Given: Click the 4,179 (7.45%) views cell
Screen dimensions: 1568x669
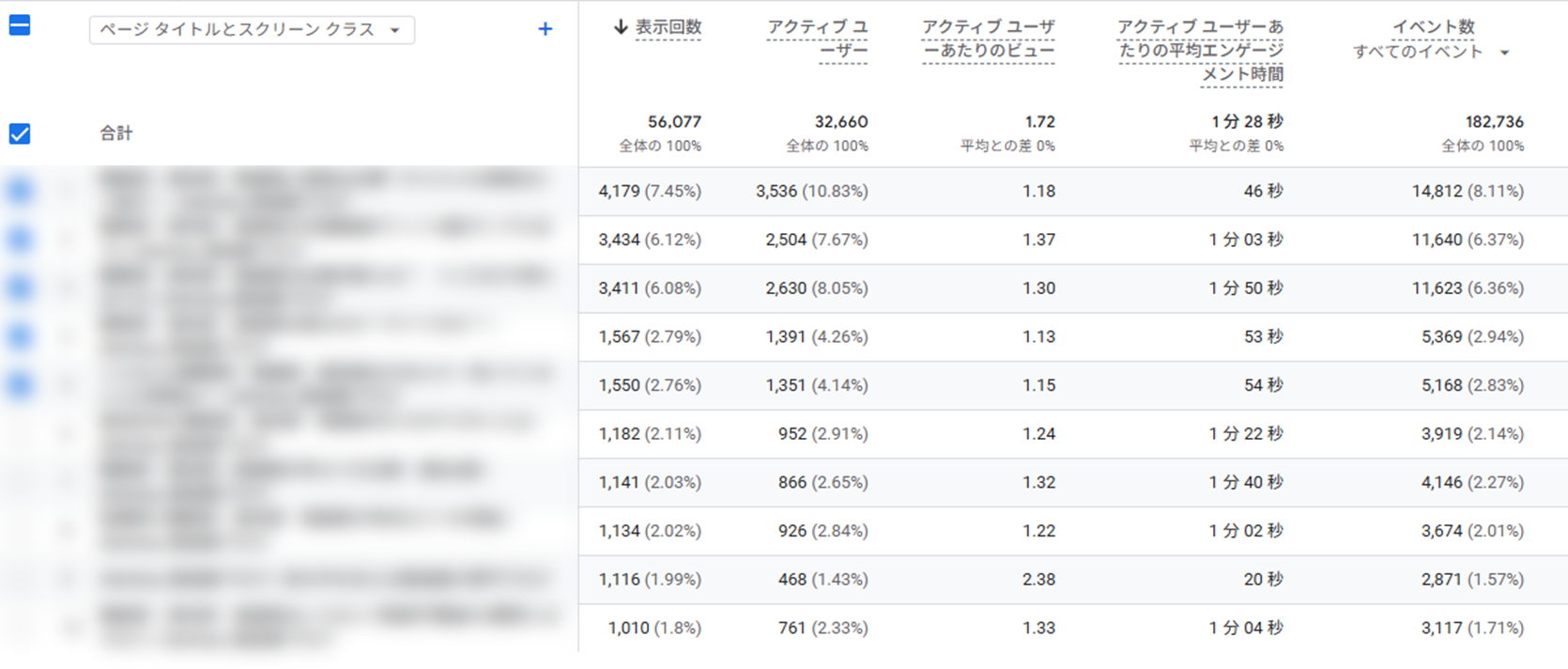Looking at the screenshot, I should pyautogui.click(x=649, y=192).
